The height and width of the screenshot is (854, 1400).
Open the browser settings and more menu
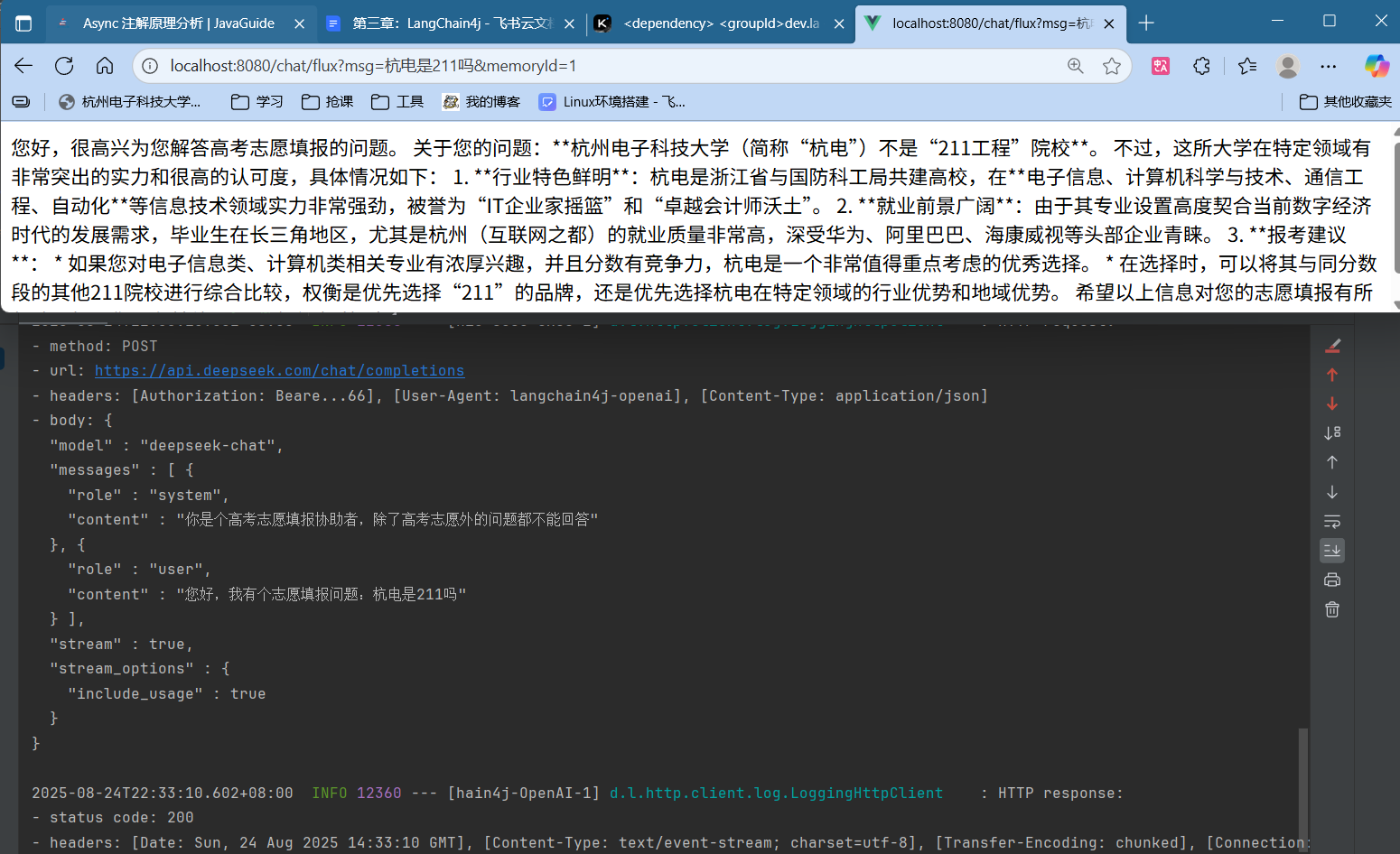pyautogui.click(x=1328, y=66)
